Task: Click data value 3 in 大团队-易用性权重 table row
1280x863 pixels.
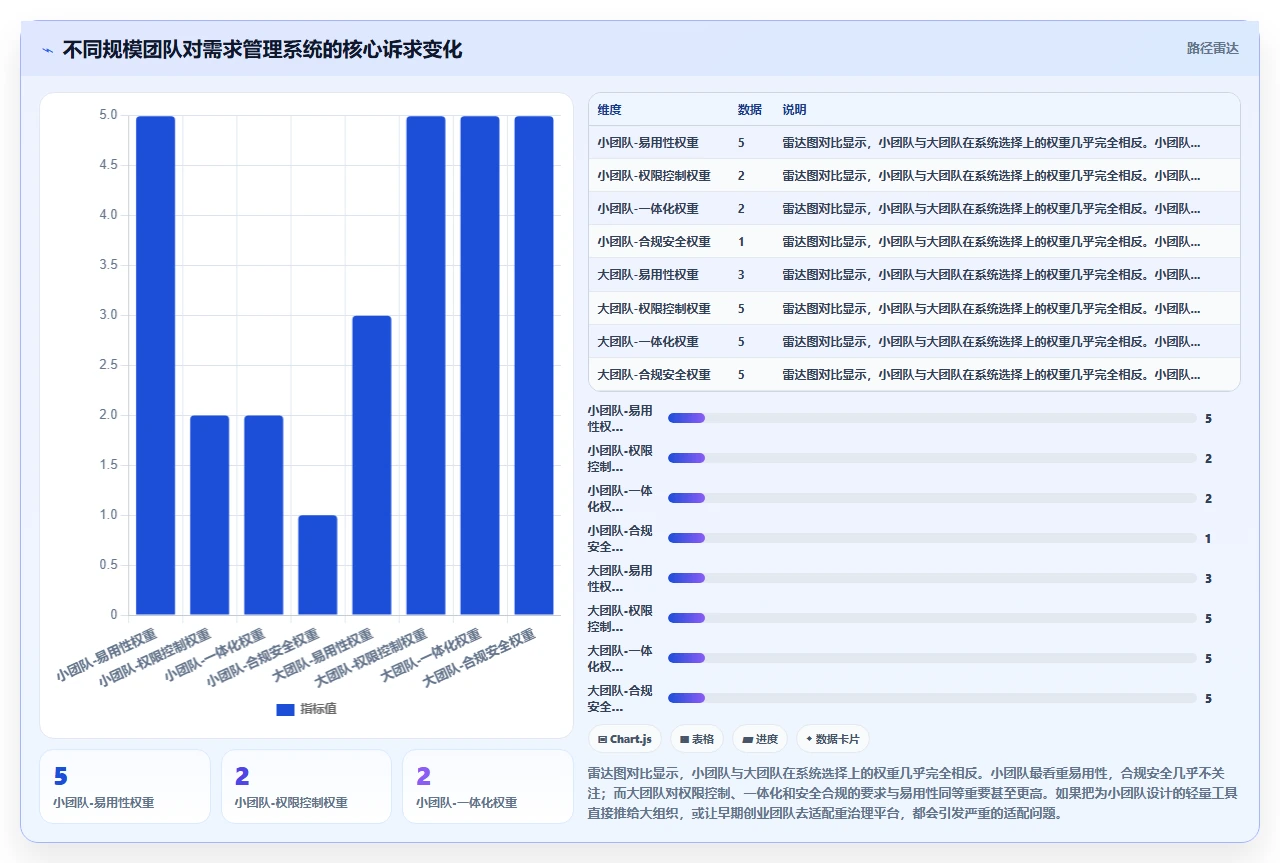Action: pyautogui.click(x=741, y=274)
